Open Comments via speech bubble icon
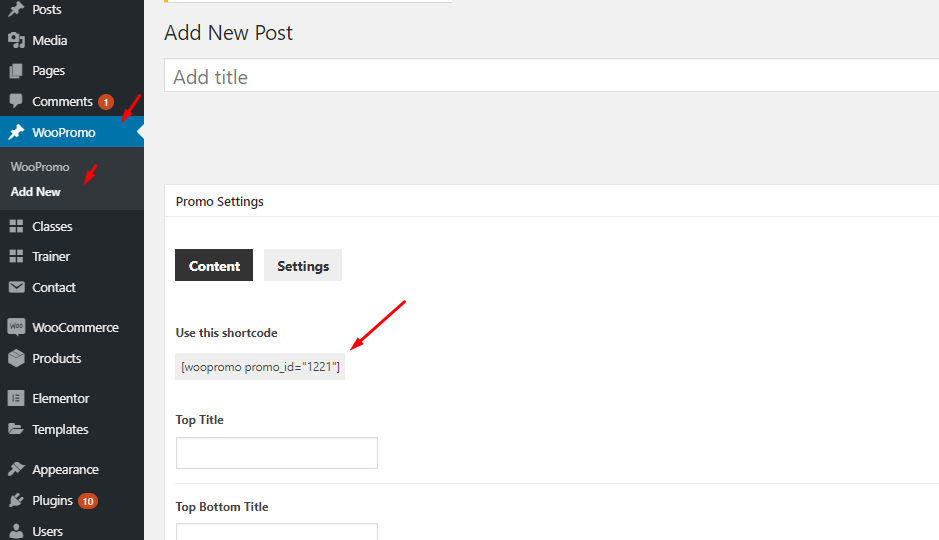Screen dimensions: 939x540 tap(16, 101)
